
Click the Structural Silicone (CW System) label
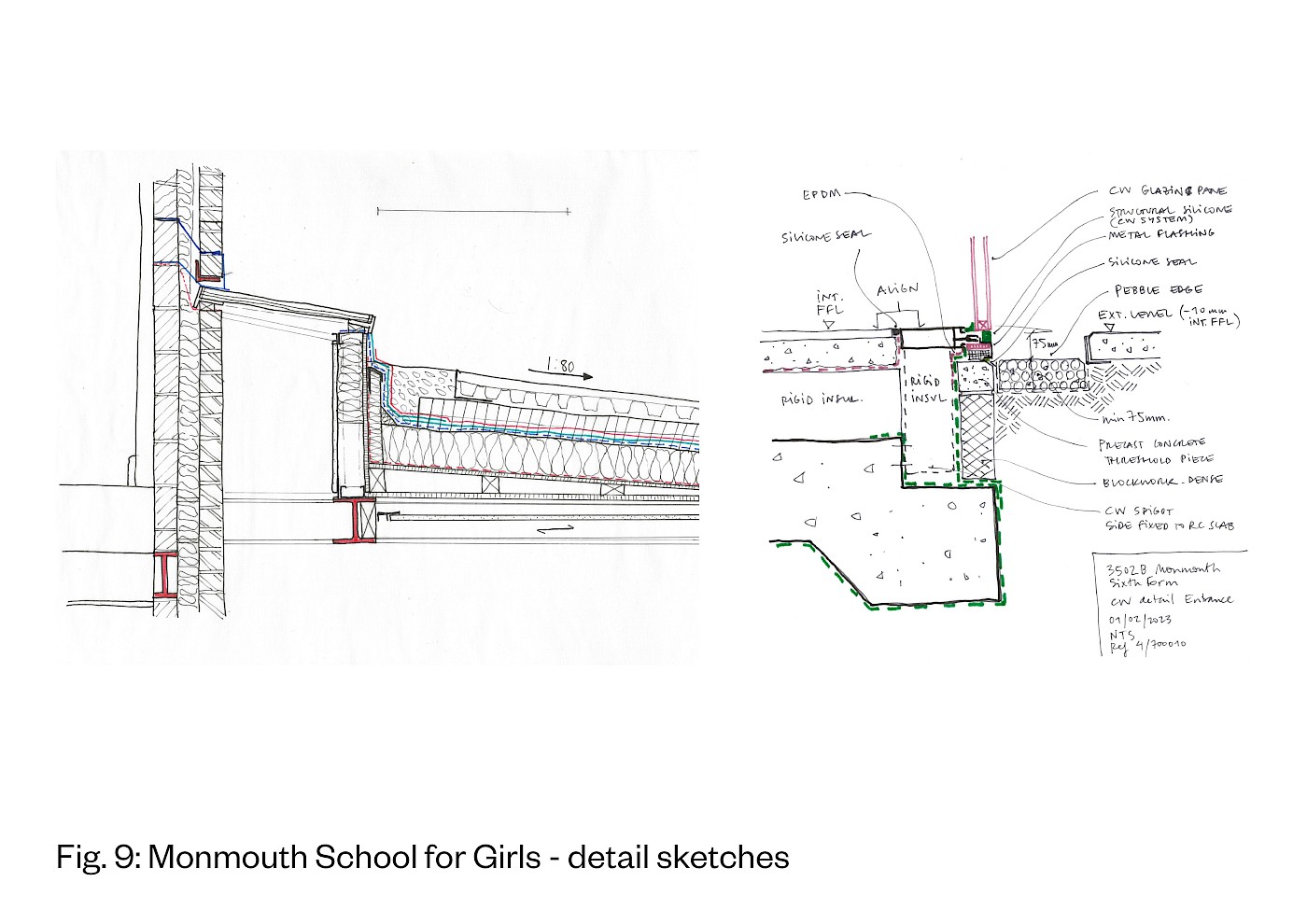(1167, 214)
